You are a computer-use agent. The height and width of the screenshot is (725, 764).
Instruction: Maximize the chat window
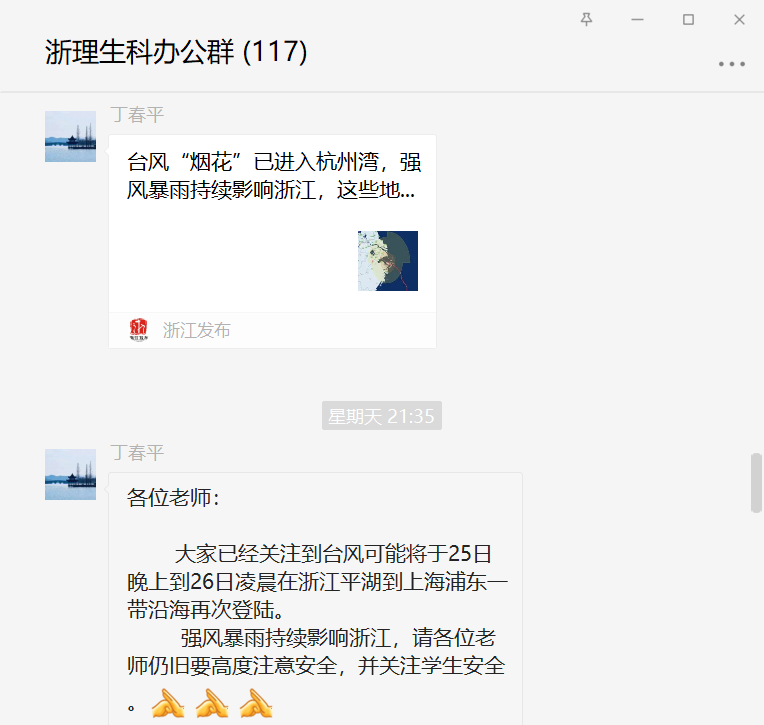(x=688, y=19)
